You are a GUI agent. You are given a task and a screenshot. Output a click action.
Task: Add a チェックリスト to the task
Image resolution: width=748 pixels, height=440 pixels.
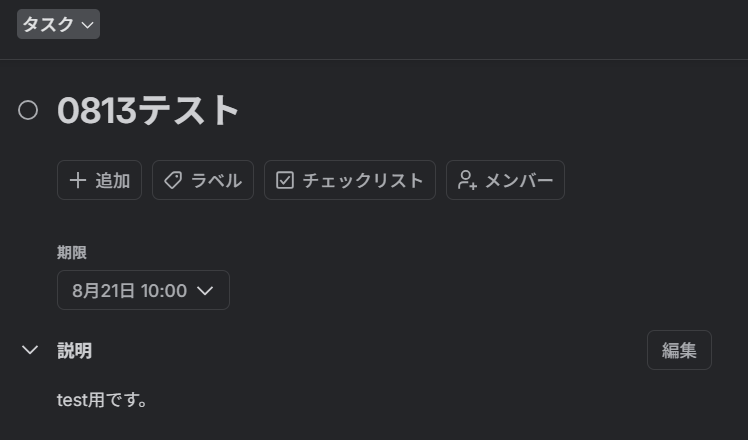350,180
